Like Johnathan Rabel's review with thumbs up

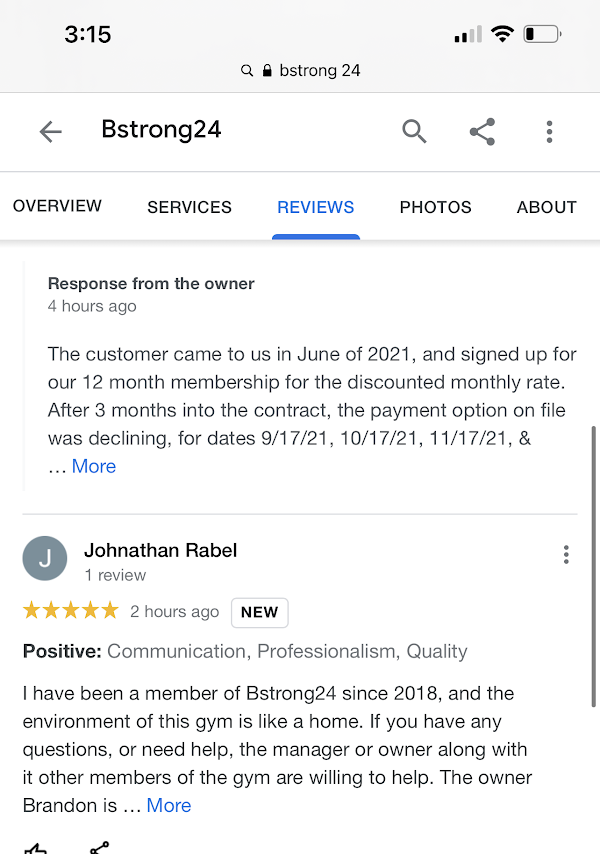(35, 848)
